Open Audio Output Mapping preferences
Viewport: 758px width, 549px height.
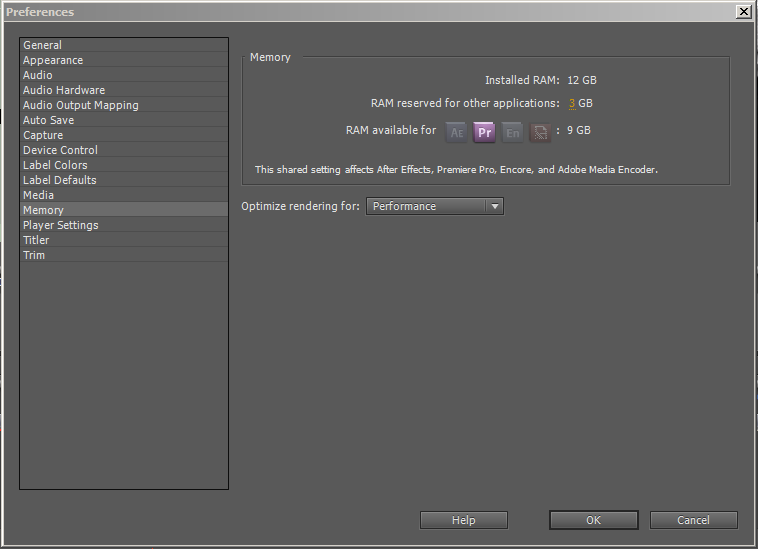point(124,105)
